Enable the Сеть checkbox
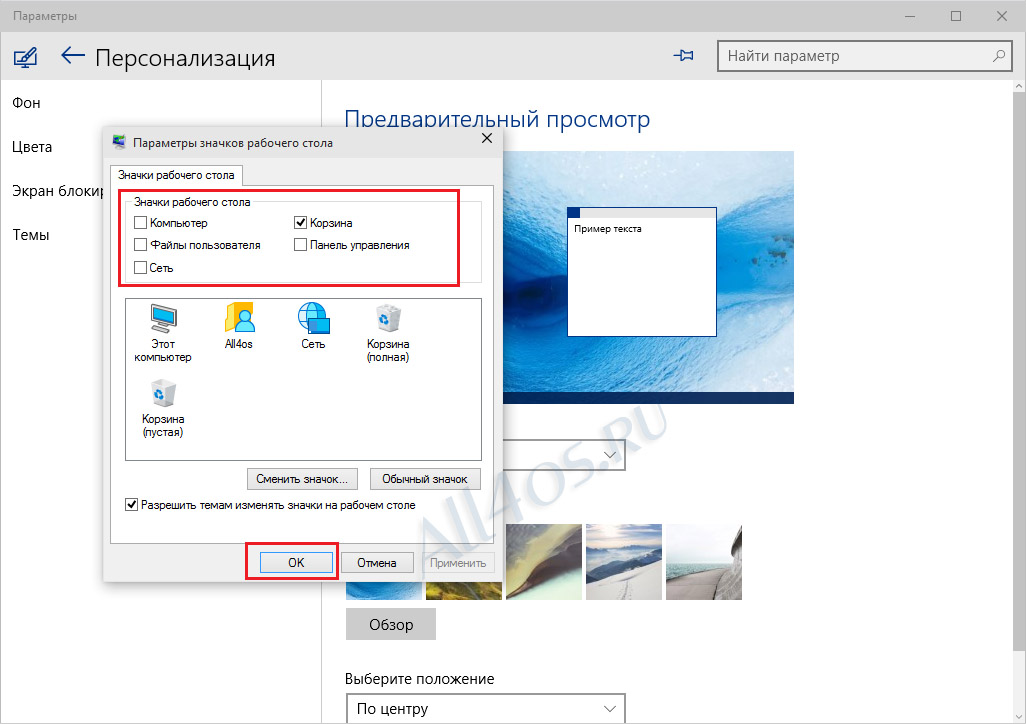Viewport: 1026px width, 724px height. 140,268
